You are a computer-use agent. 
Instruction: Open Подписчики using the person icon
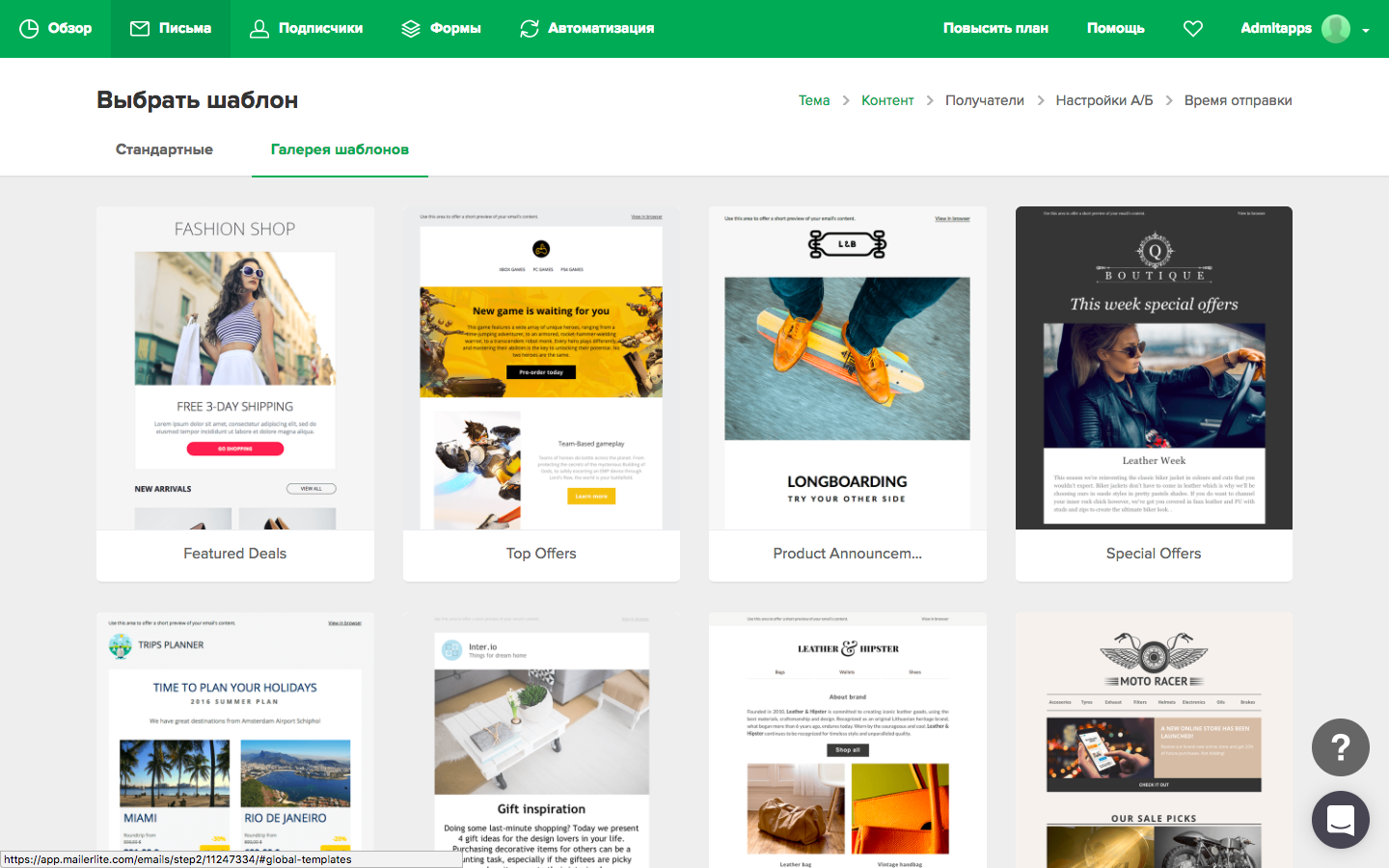[x=259, y=29]
